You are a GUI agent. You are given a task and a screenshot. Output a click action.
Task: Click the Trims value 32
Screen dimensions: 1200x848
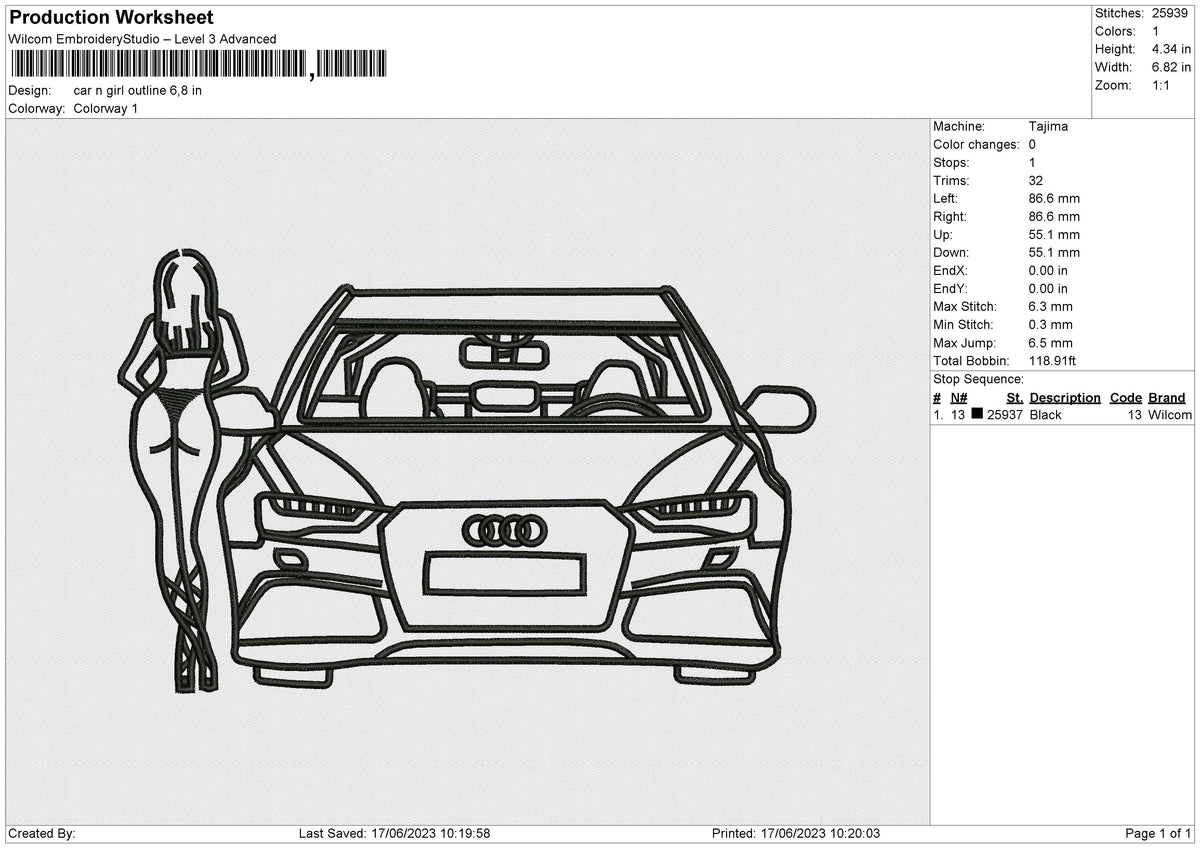coord(1036,180)
